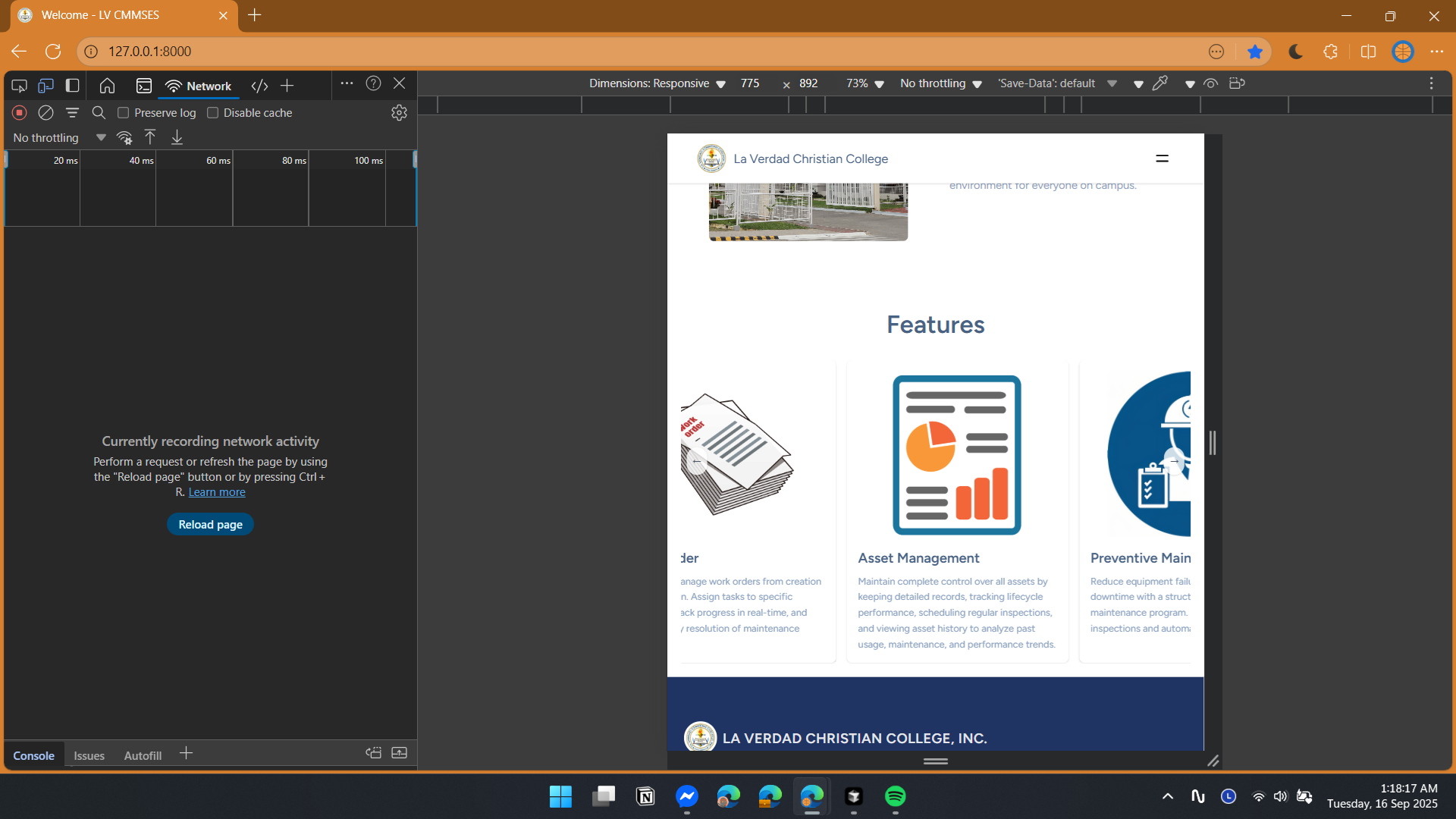Switch to the Issues drawer tab

point(89,755)
